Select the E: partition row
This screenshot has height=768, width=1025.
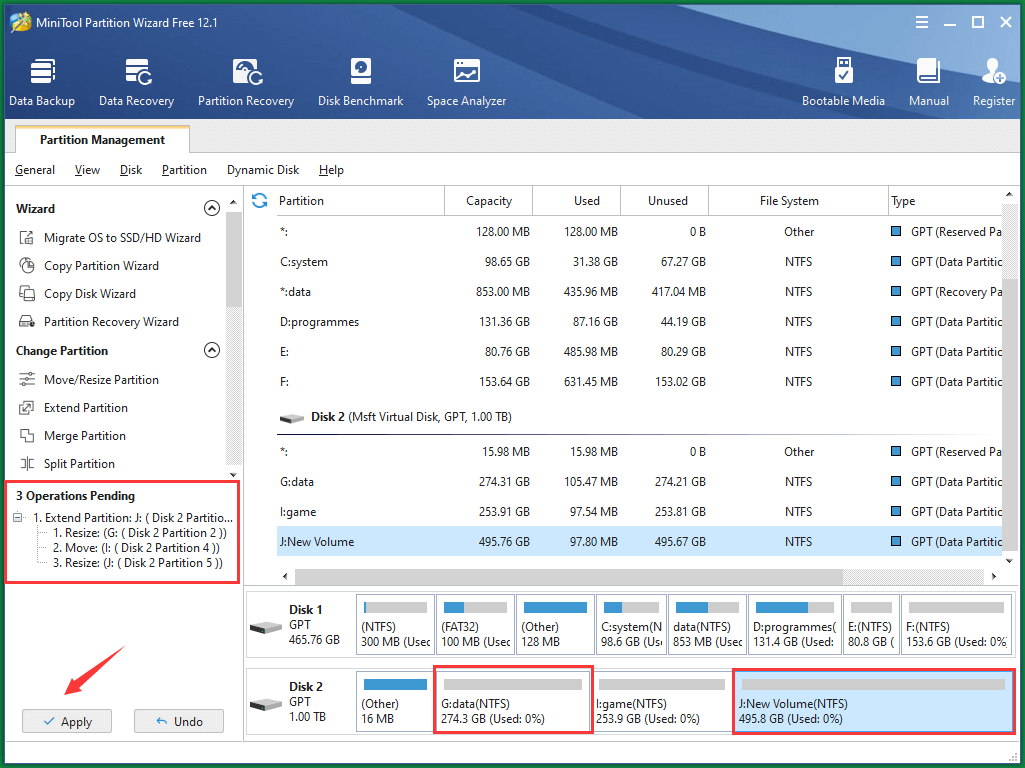[x=639, y=352]
